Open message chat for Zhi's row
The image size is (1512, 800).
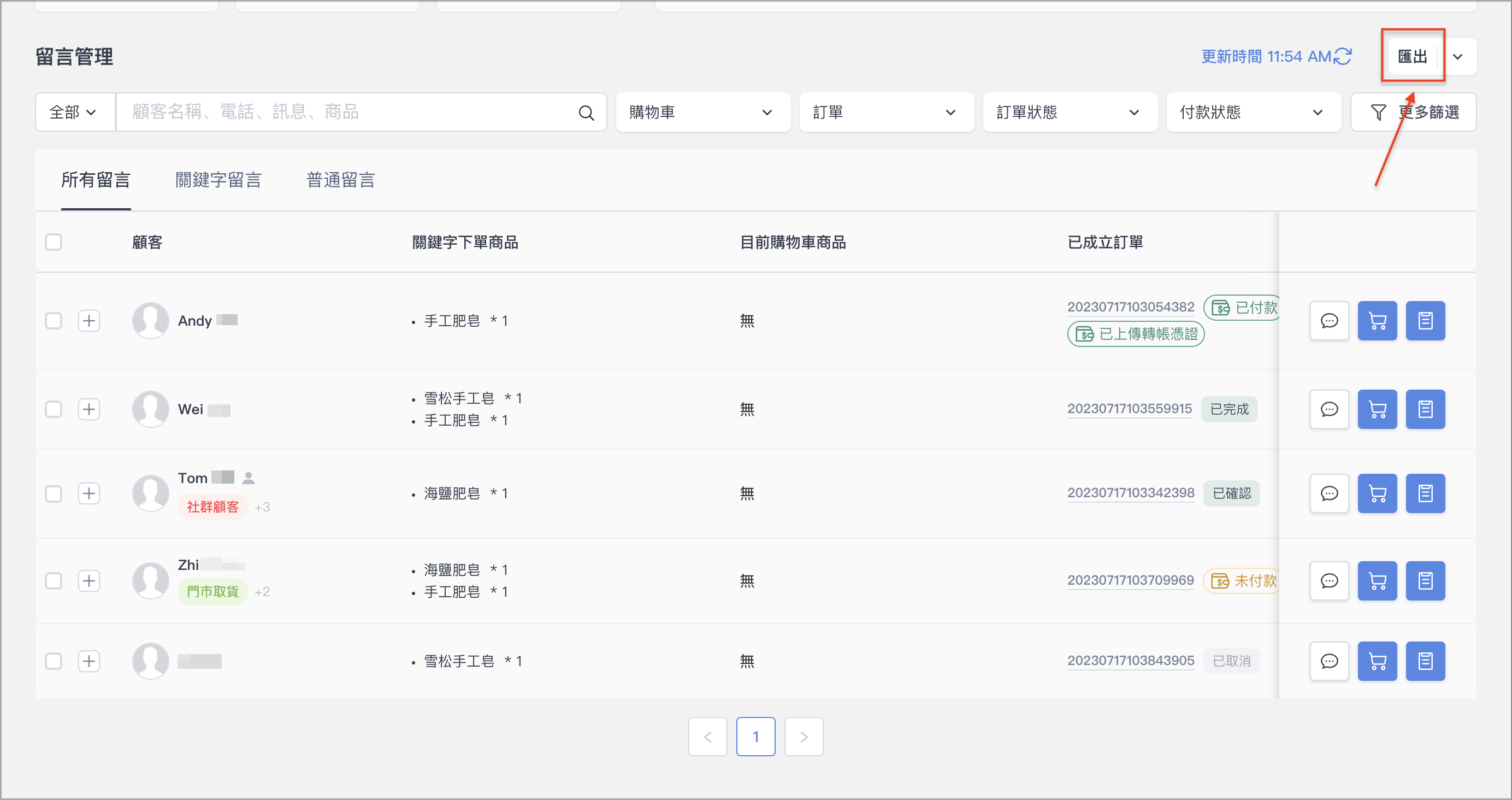1329,581
